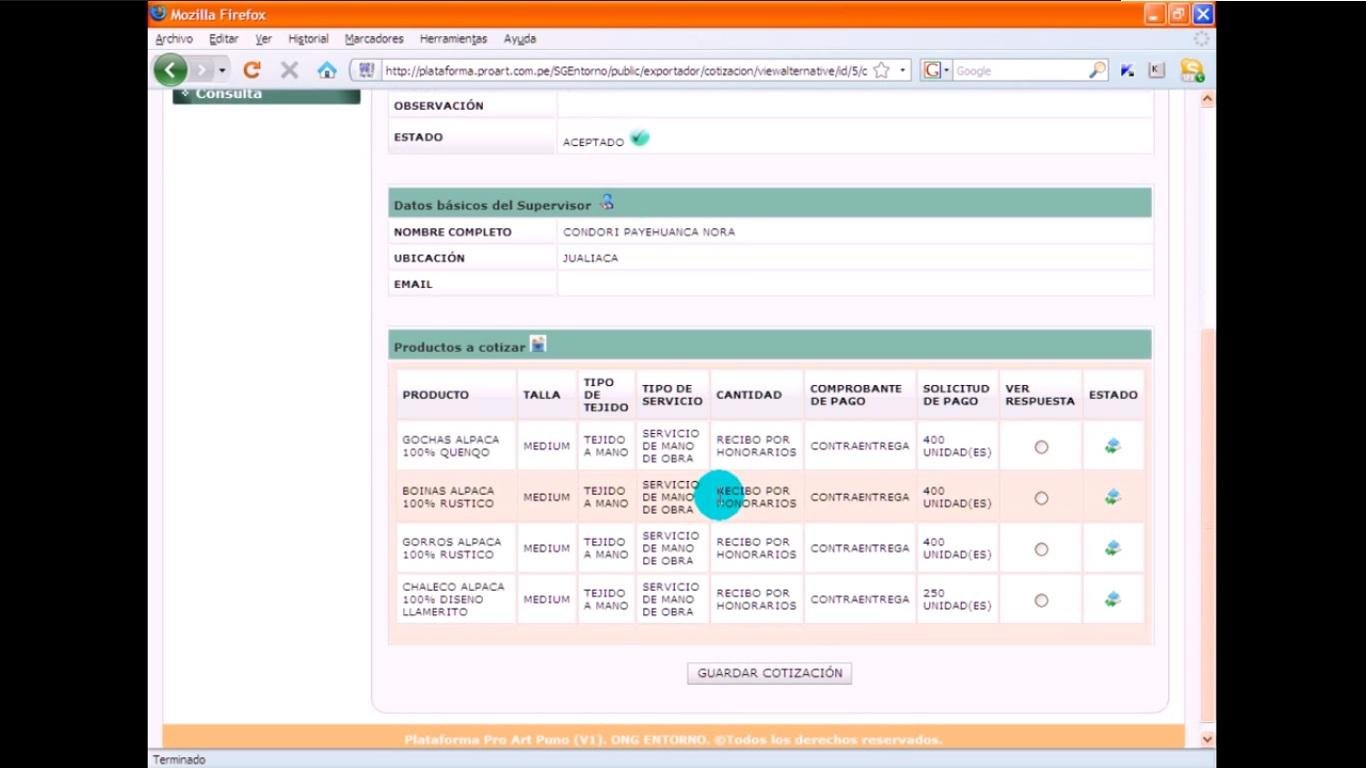Open the ESTADO icon for BOINAS ALPACA 100% RUSTICO
The image size is (1366, 768).
pyautogui.click(x=1112, y=497)
